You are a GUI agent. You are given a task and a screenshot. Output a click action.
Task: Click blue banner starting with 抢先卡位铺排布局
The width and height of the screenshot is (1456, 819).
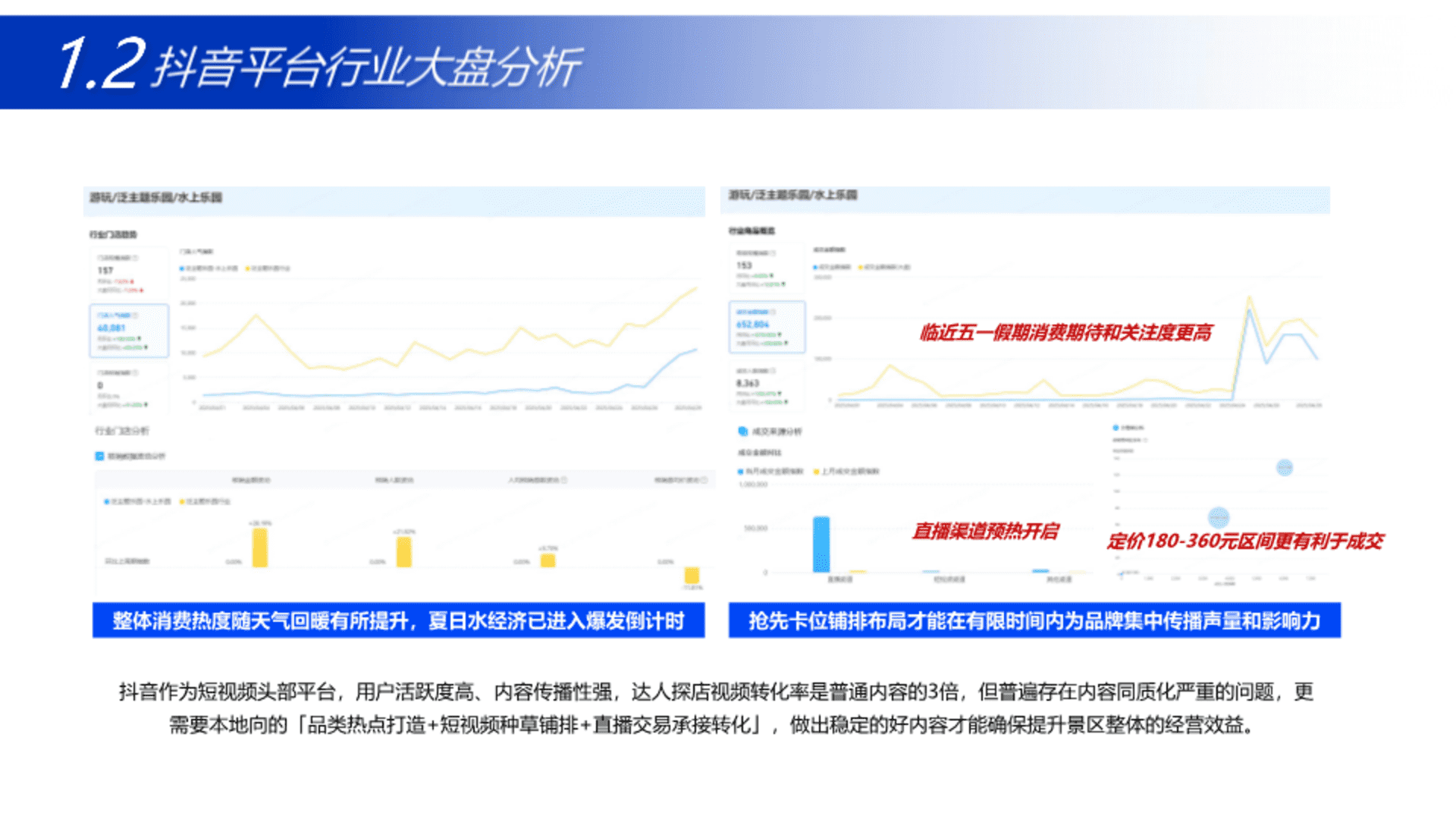tap(1034, 620)
